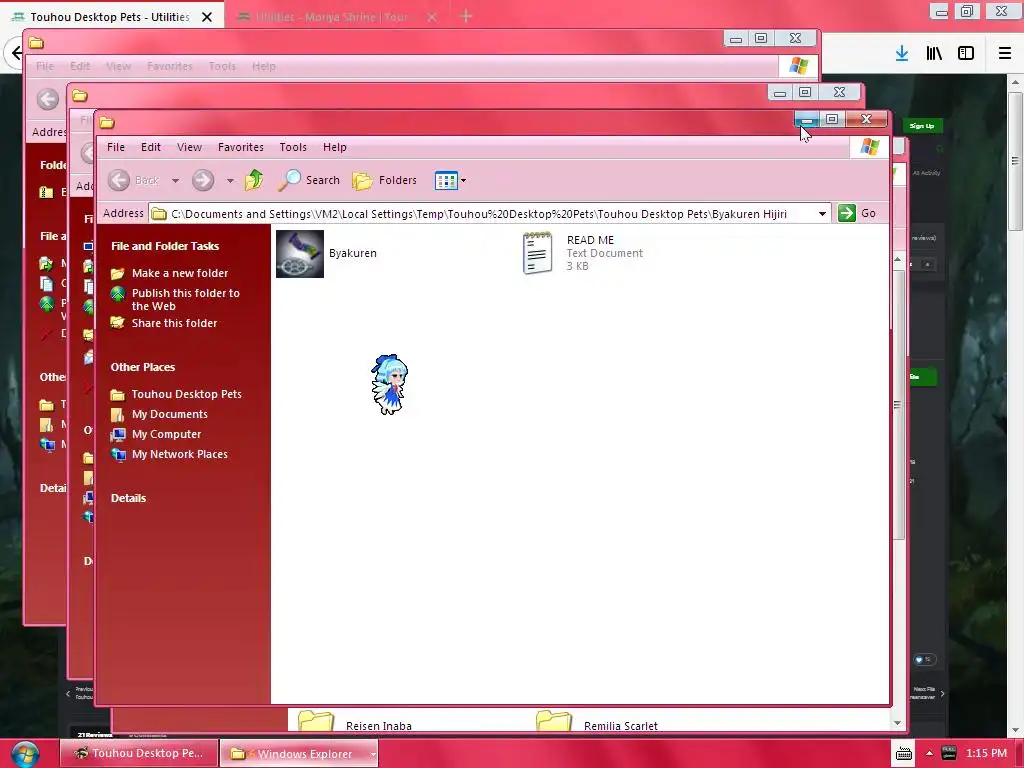Expand the Views dropdown arrow
Image resolution: width=1024 pixels, height=768 pixels.
[x=464, y=181]
